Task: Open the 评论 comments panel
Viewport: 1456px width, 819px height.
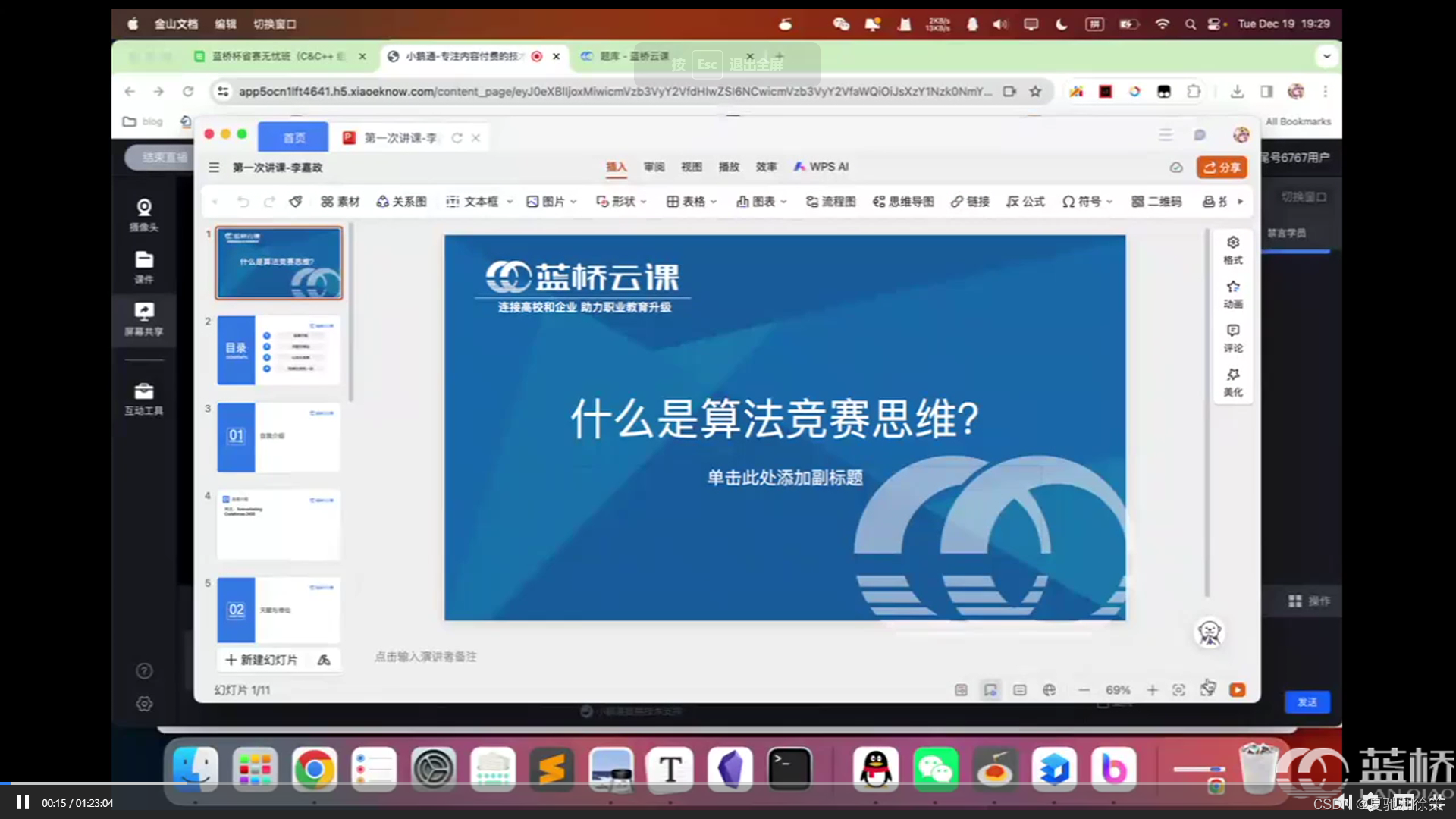Action: pyautogui.click(x=1233, y=337)
